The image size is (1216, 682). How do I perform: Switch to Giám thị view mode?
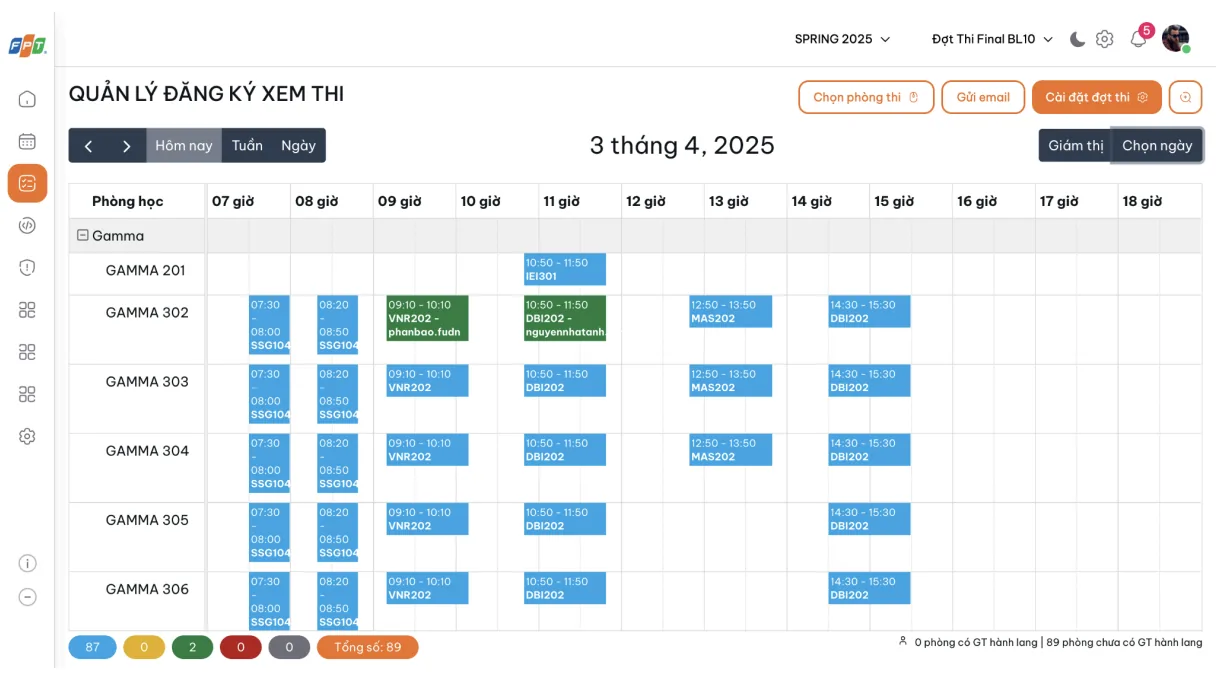1075,145
